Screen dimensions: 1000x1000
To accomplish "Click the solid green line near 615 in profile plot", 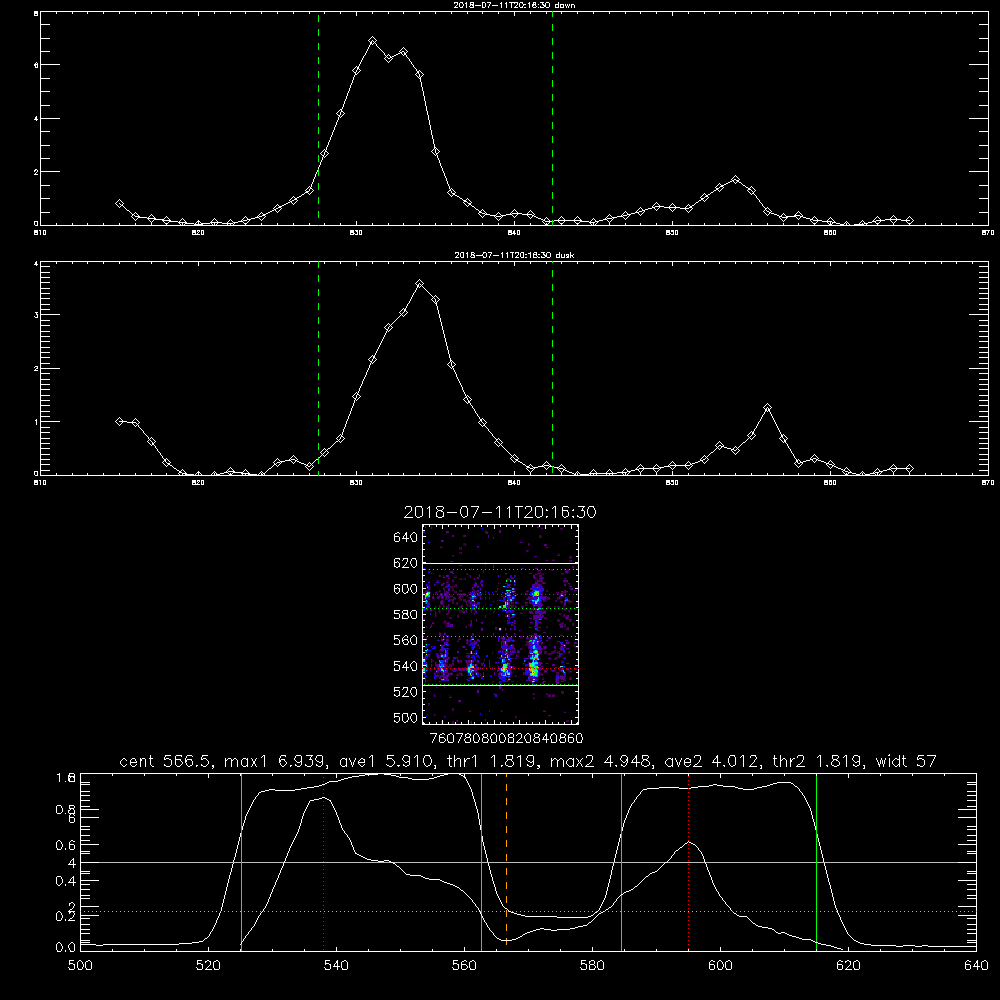I will (x=816, y=862).
